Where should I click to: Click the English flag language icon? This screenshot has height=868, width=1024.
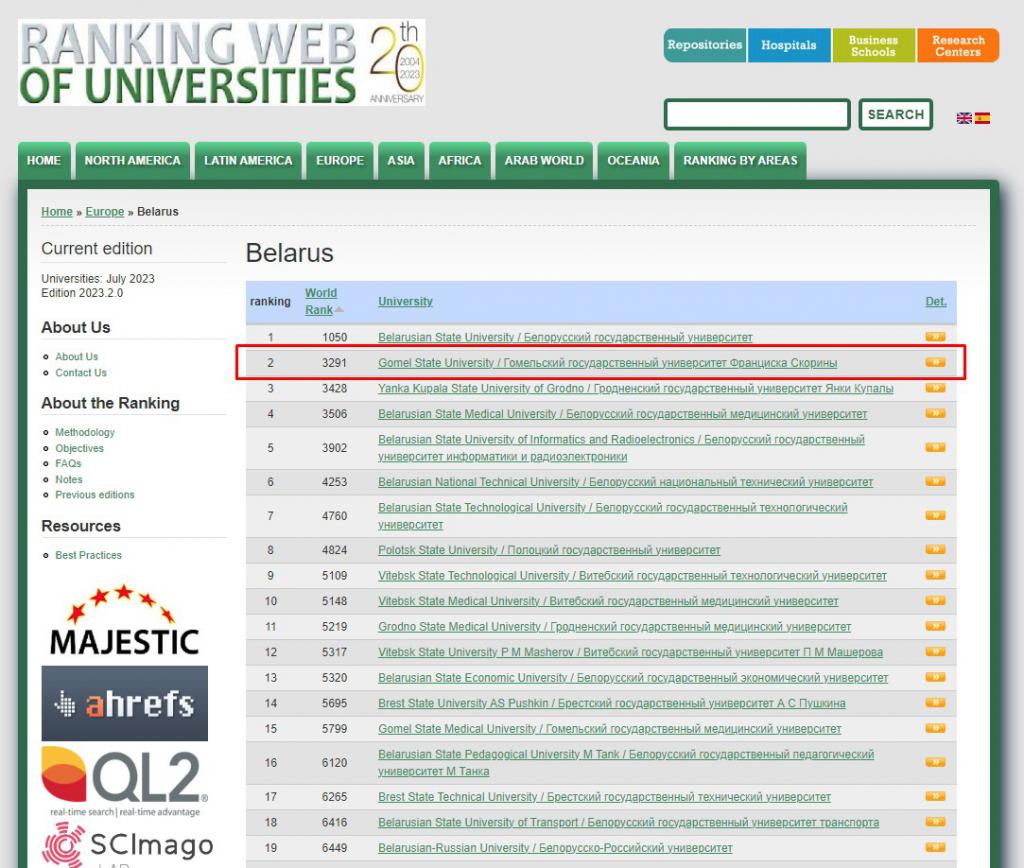point(964,118)
